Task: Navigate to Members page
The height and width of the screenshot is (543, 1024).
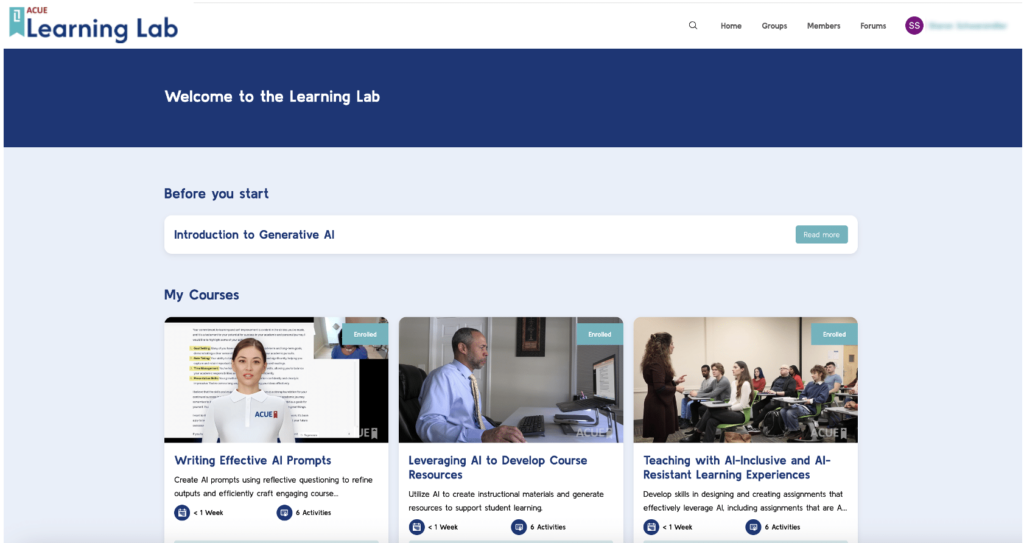Action: point(823,26)
